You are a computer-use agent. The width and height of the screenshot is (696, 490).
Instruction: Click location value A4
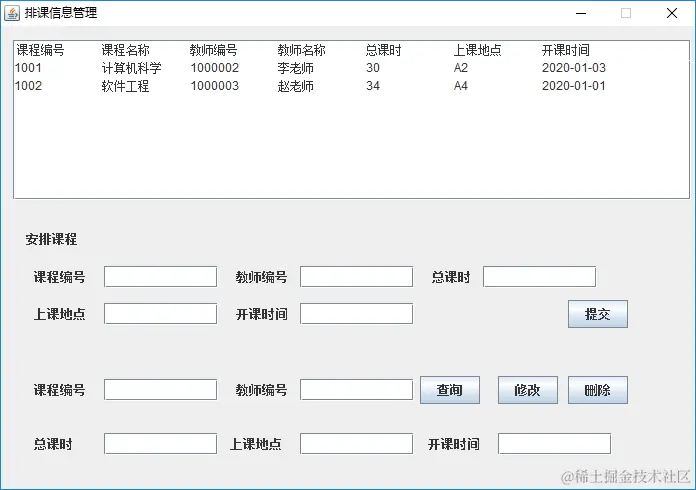pyautogui.click(x=461, y=86)
